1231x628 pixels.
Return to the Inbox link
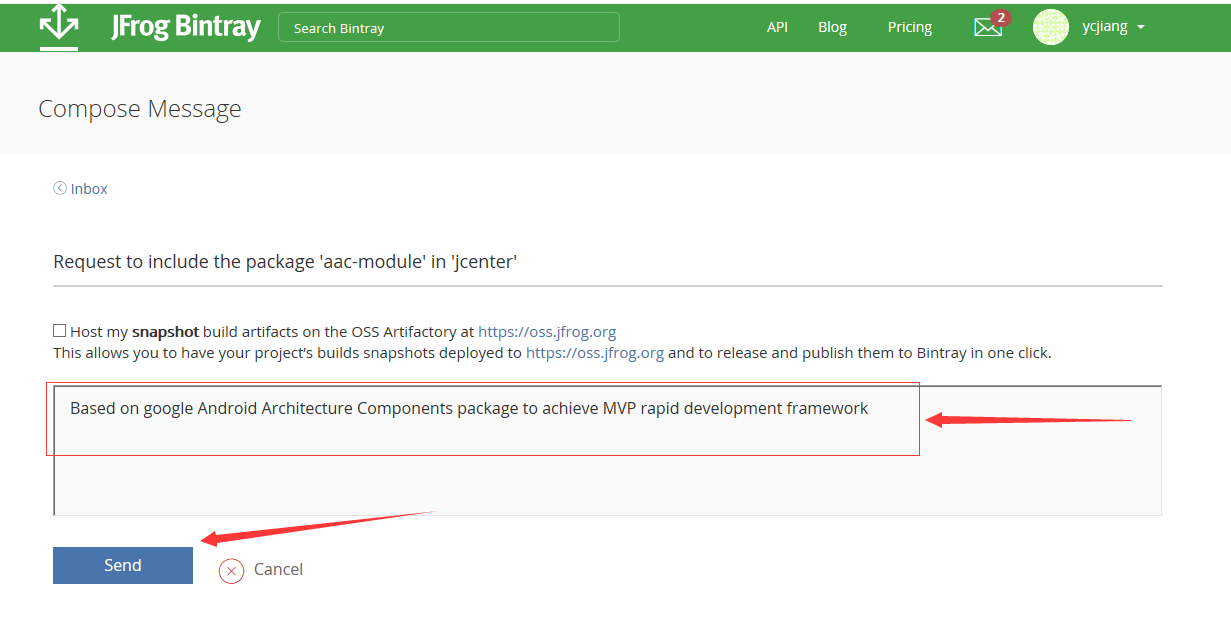[x=89, y=188]
